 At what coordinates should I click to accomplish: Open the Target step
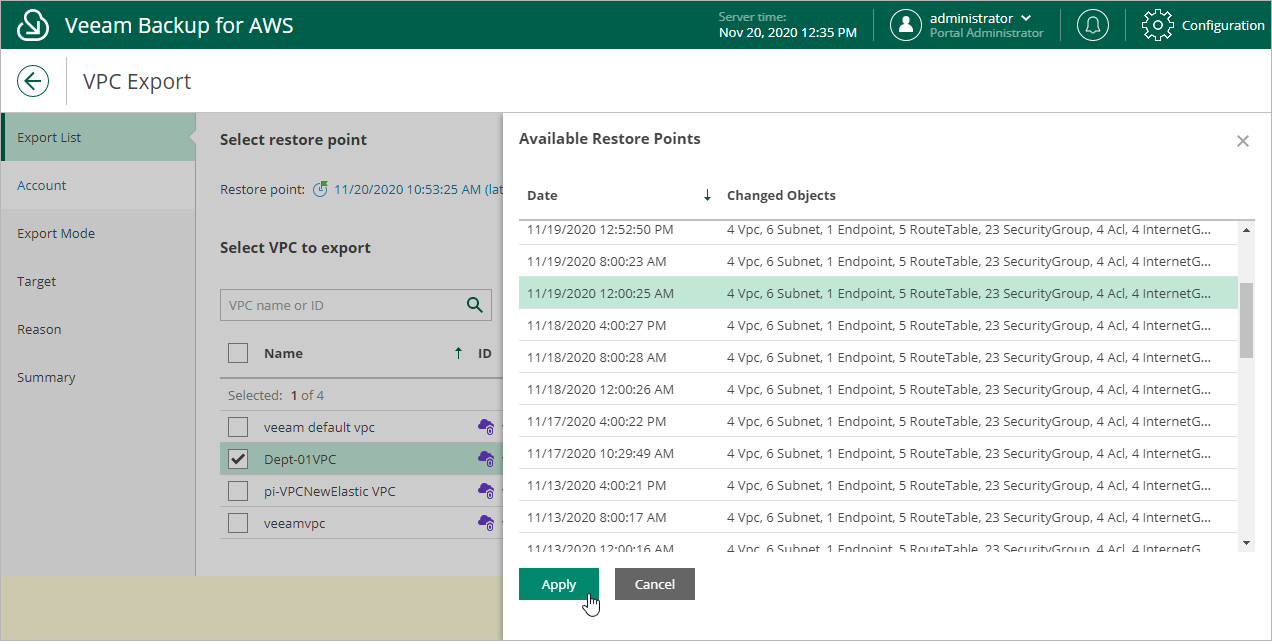98,281
